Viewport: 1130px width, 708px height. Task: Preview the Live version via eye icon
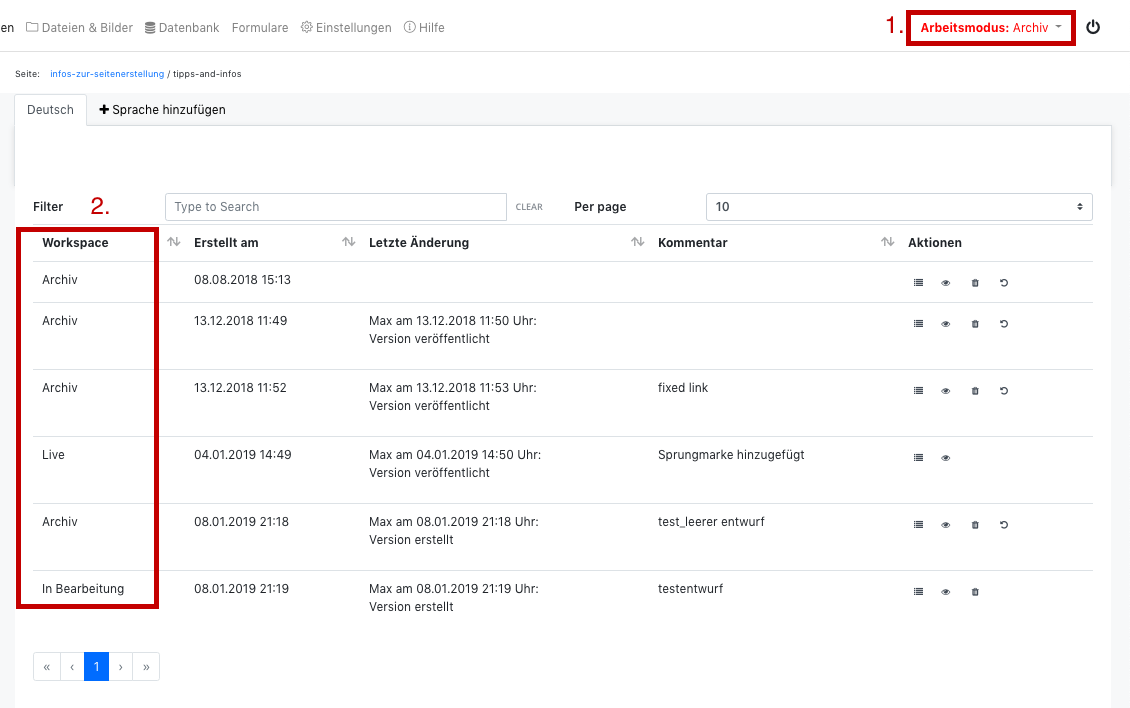[946, 458]
